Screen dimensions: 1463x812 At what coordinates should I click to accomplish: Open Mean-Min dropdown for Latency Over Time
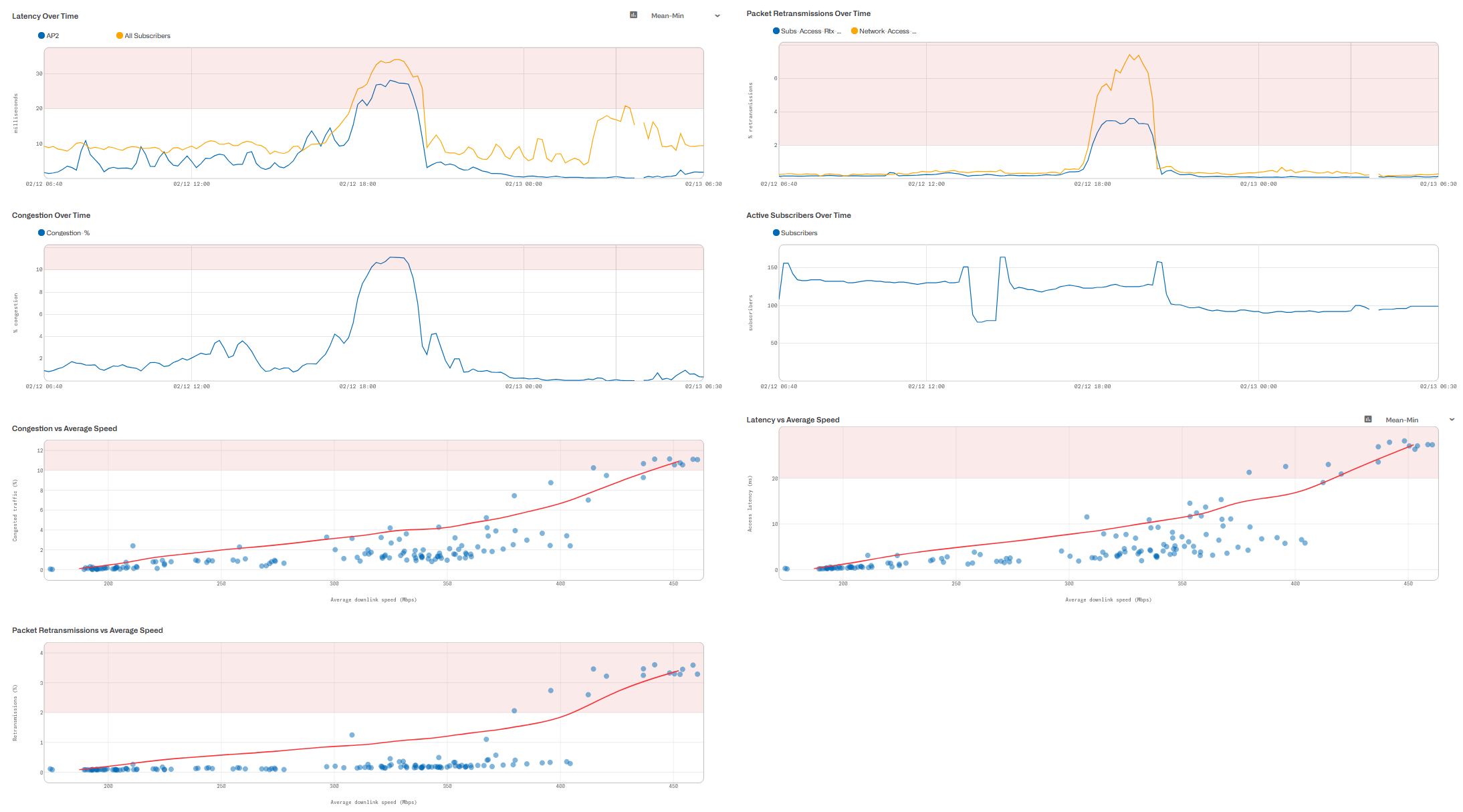pos(667,16)
